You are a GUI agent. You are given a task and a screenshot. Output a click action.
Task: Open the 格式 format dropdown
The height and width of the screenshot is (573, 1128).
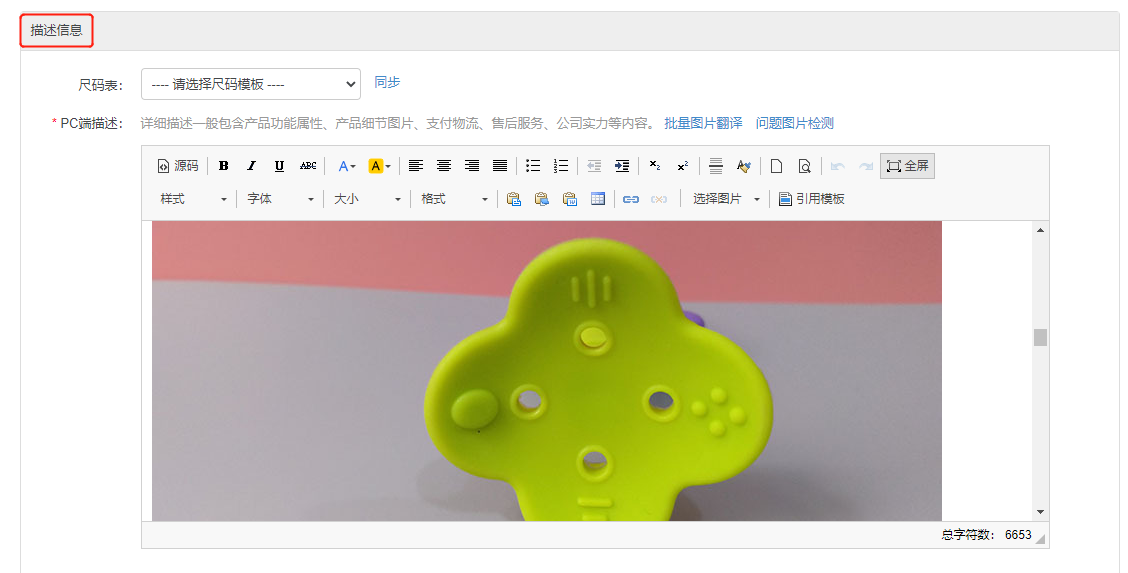pos(455,199)
